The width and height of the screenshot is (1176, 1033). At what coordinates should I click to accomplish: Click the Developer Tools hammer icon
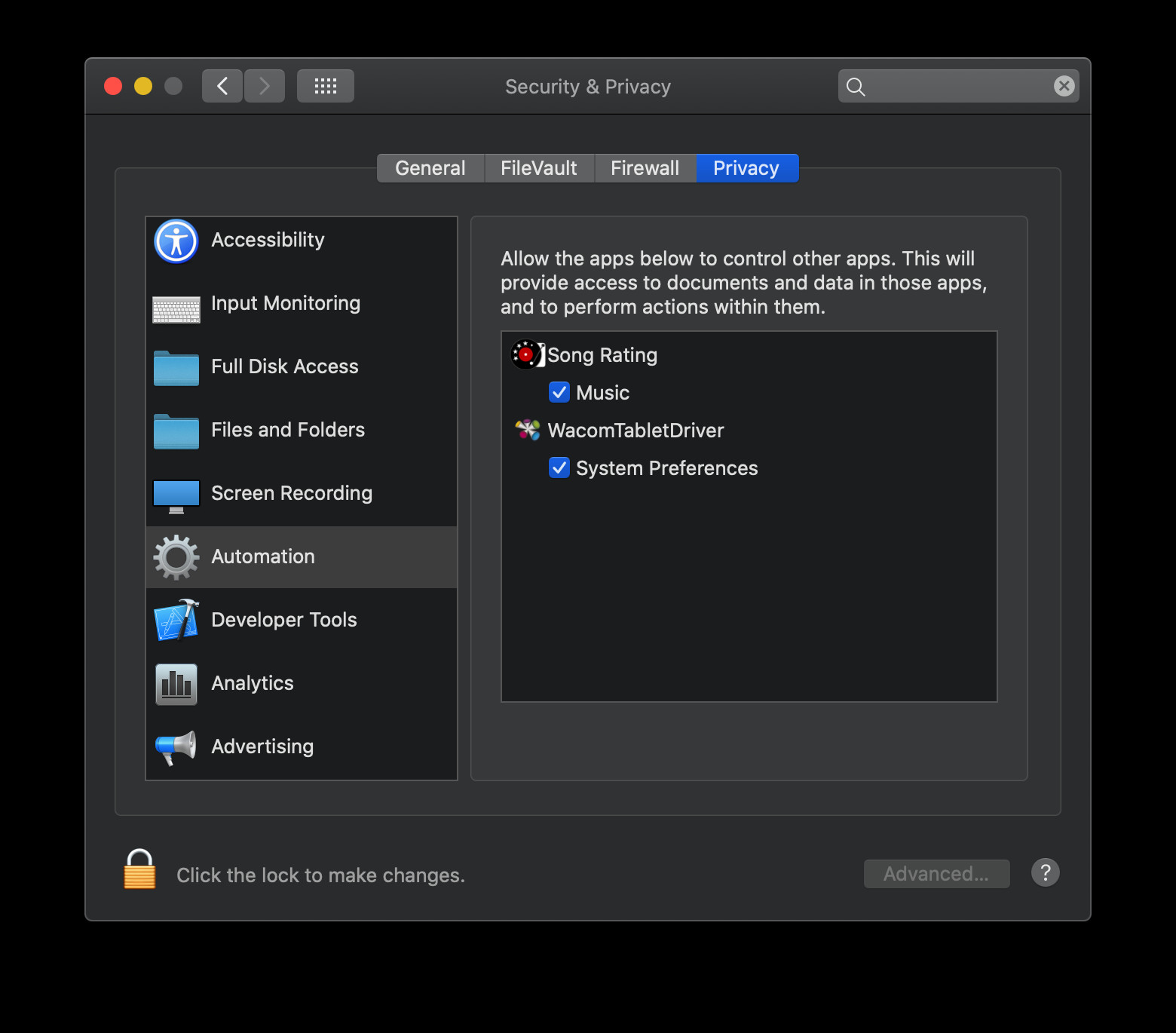point(176,620)
